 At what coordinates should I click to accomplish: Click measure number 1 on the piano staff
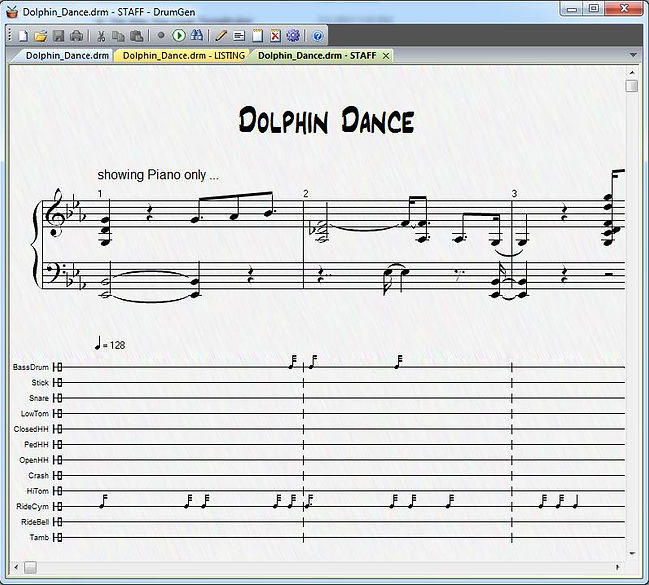coord(100,193)
